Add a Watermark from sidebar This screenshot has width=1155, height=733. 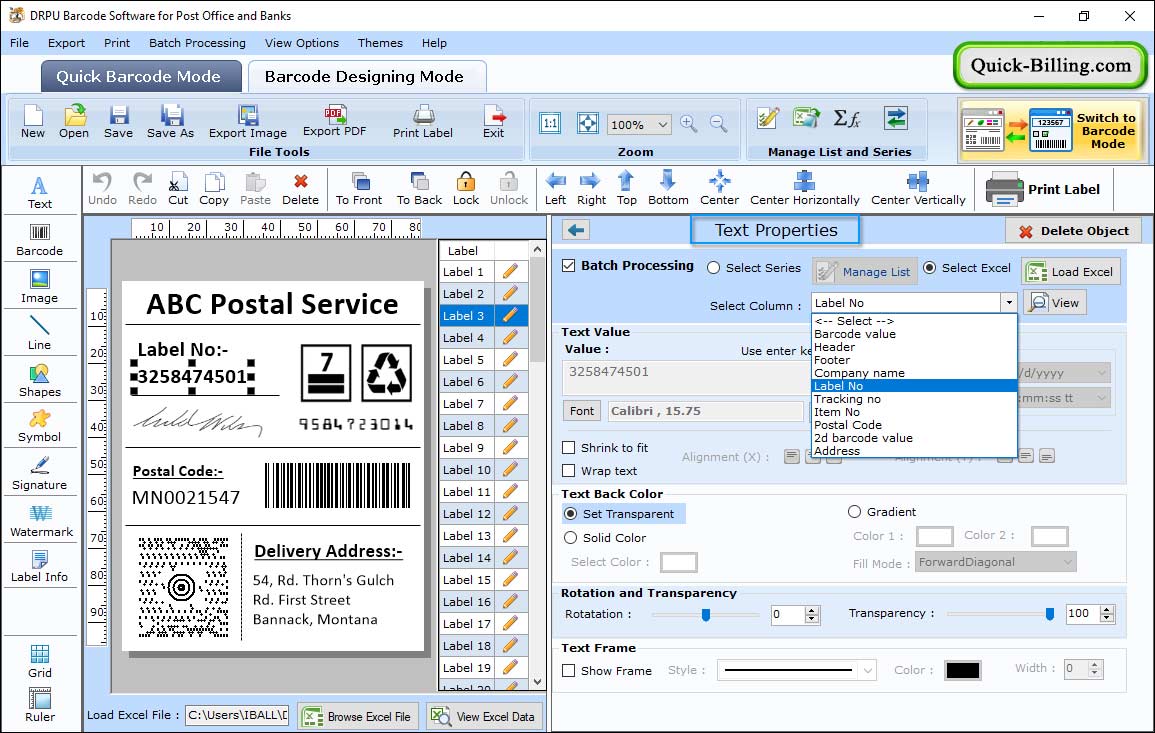coord(41,521)
